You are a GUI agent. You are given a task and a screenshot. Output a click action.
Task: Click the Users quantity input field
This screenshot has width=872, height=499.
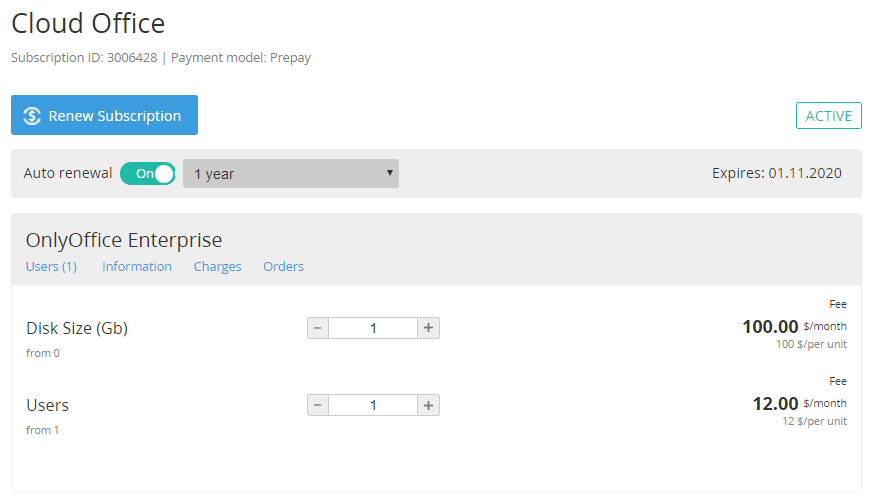pos(373,405)
